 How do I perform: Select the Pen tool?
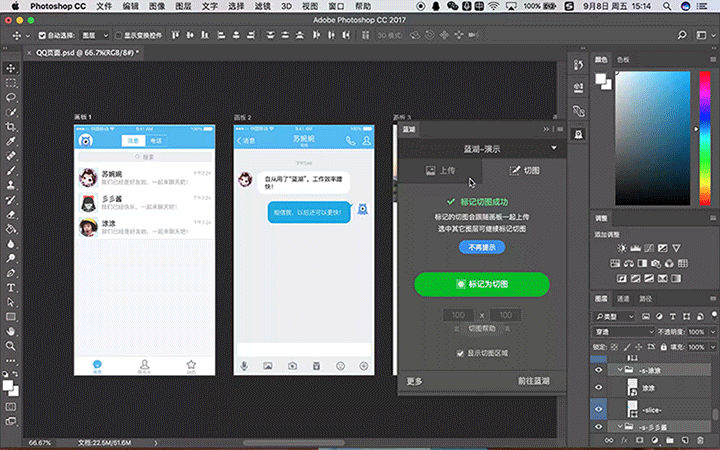pyautogui.click(x=11, y=273)
